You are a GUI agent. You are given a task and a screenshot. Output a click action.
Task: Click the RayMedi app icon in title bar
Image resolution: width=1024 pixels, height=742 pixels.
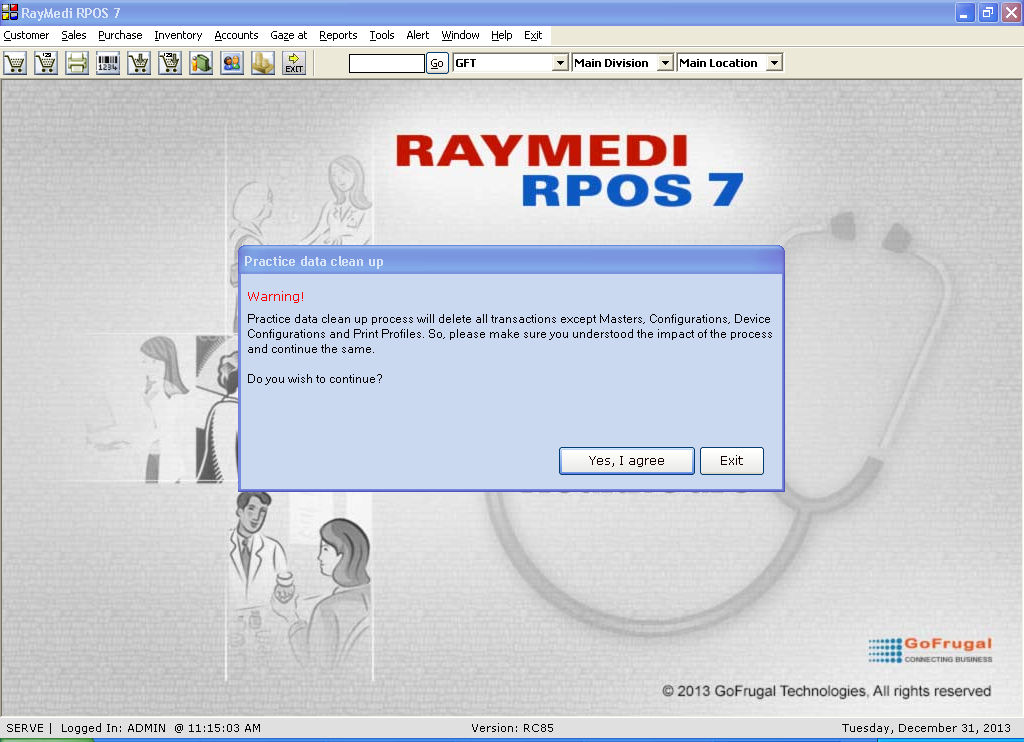tap(10, 12)
